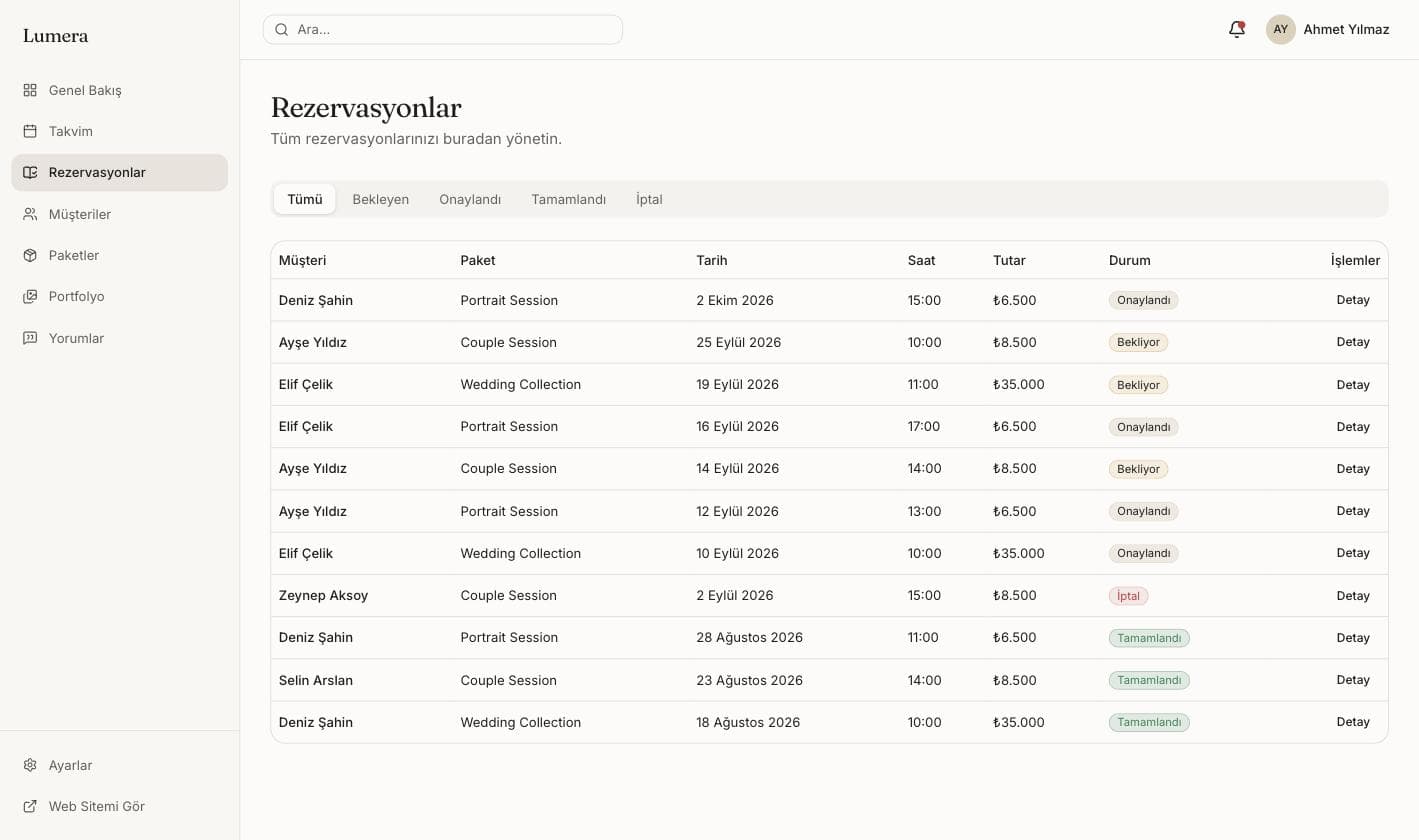
Task: Open Detay for Zeynep Aksoy's reservation
Action: (x=1353, y=595)
